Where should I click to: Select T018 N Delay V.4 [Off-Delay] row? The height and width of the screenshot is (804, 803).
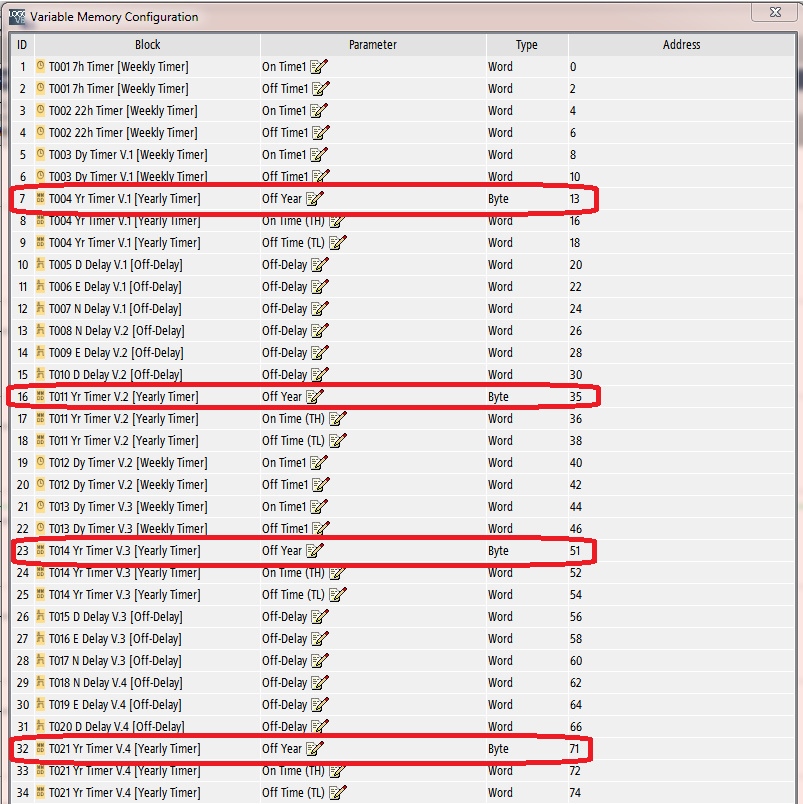pyautogui.click(x=403, y=683)
